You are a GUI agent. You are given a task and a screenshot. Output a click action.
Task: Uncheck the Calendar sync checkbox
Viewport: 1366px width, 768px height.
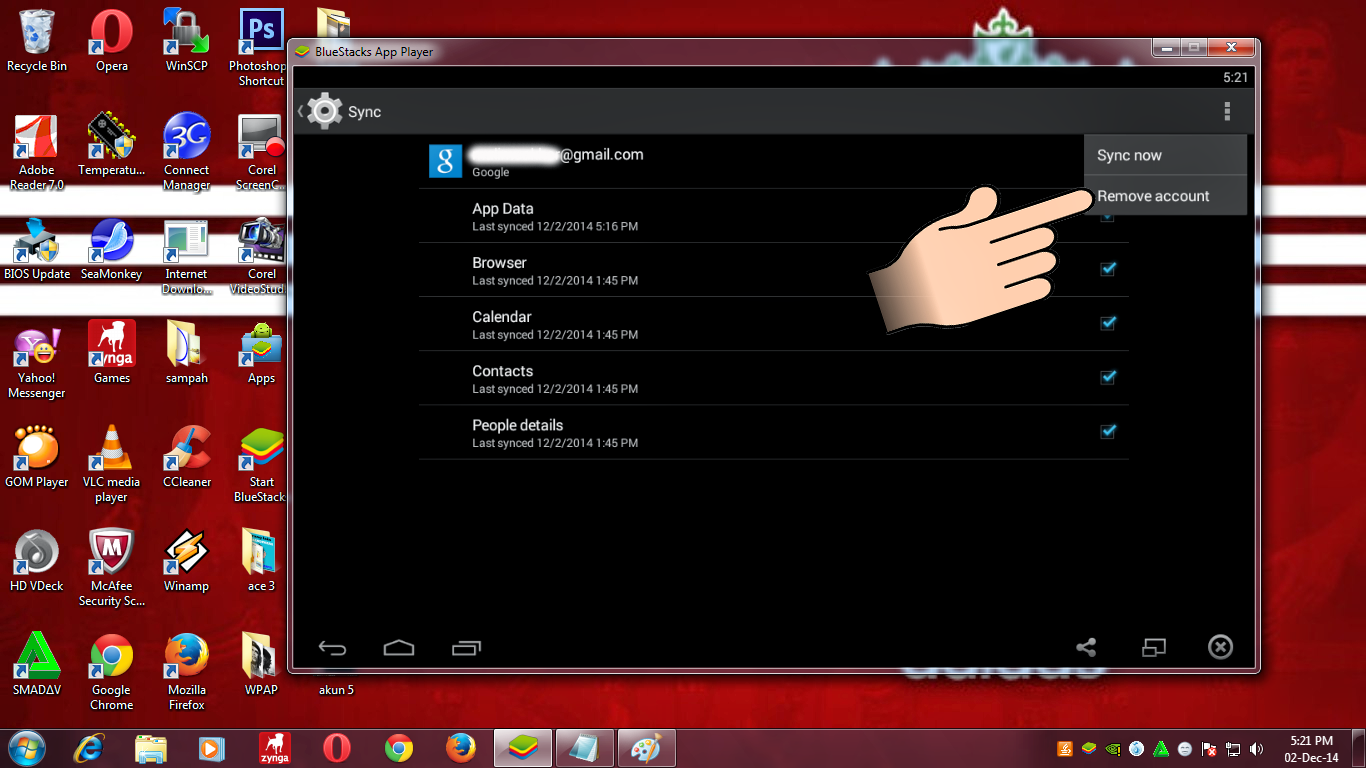click(x=1107, y=323)
